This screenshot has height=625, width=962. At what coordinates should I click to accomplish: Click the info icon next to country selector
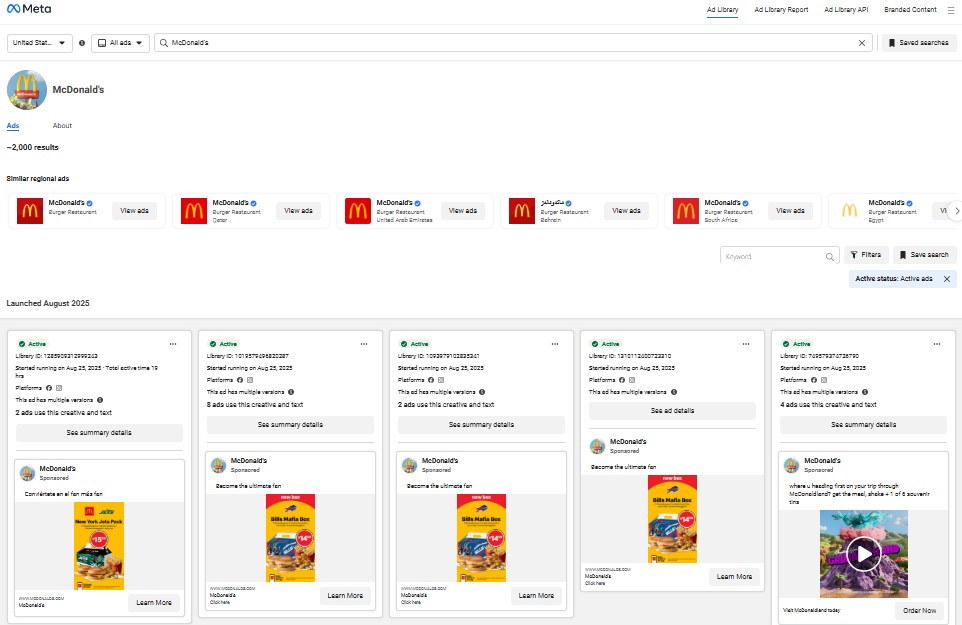82,43
